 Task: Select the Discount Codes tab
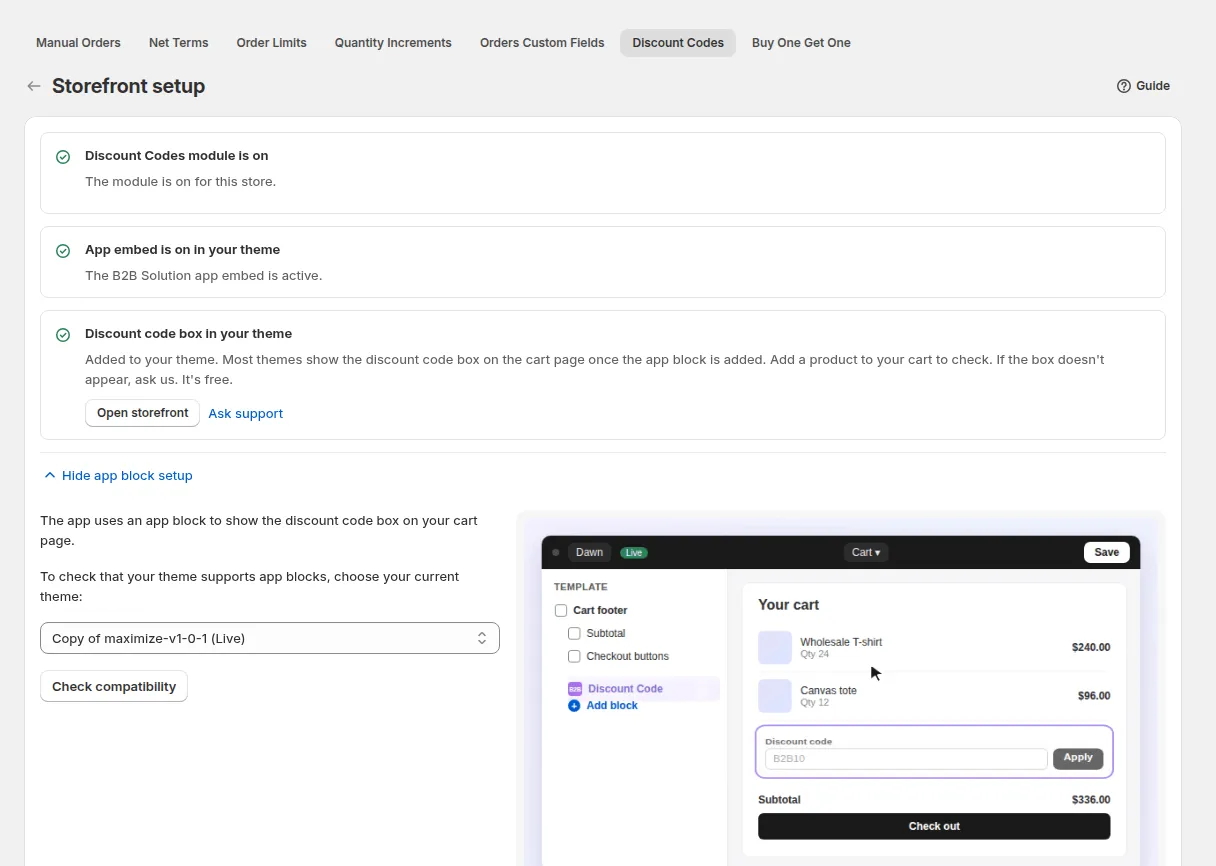coord(678,43)
